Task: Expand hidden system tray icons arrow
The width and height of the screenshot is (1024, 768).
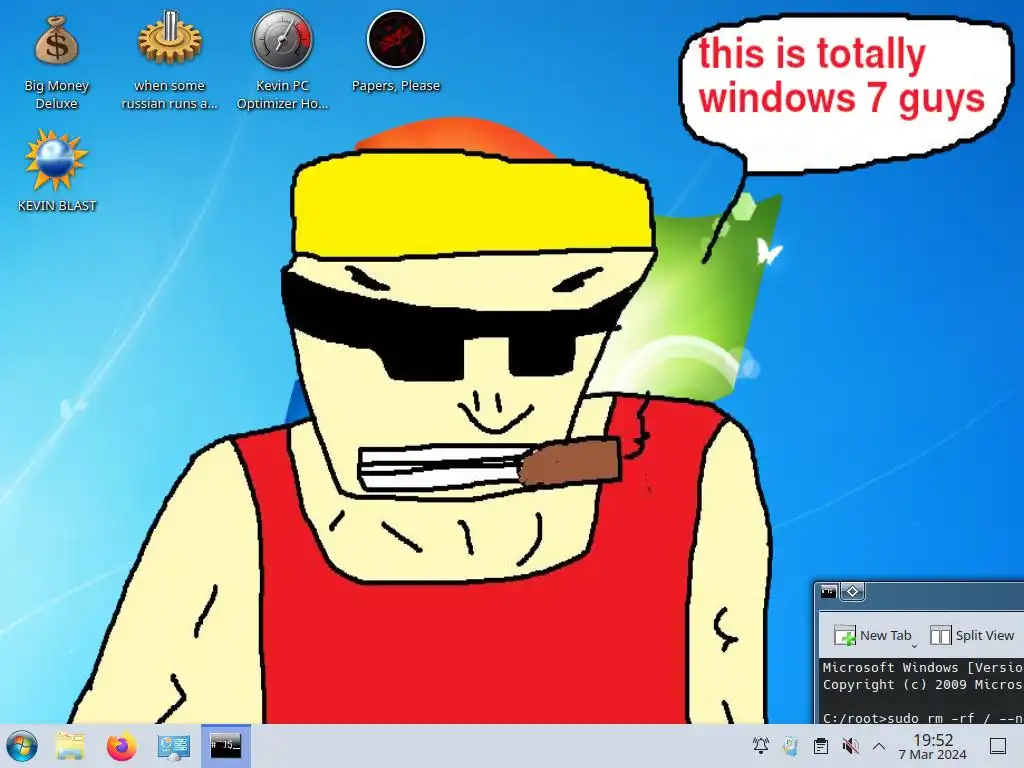Action: [879, 746]
